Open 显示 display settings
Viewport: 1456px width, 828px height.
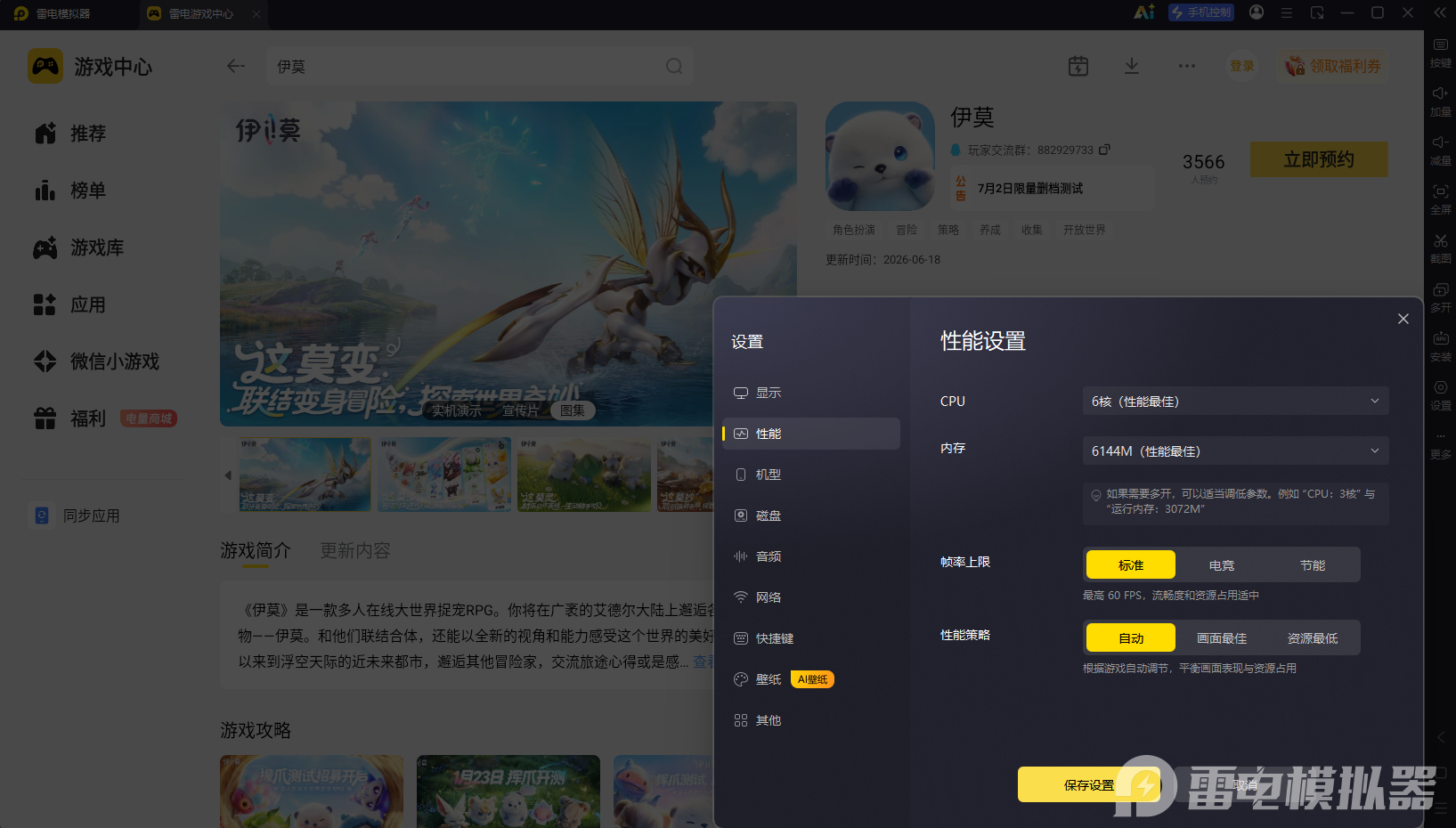tap(811, 393)
